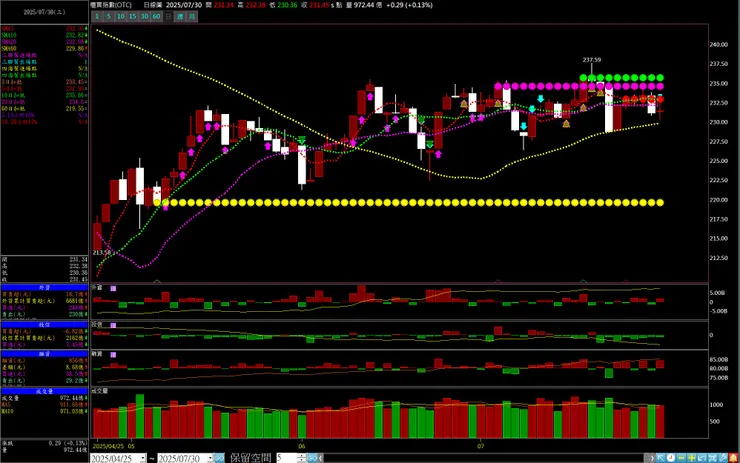Image resolution: width=740 pixels, height=463 pixels.
Task: Click the yellow plus zoom-in icon
Action: [x=691, y=458]
